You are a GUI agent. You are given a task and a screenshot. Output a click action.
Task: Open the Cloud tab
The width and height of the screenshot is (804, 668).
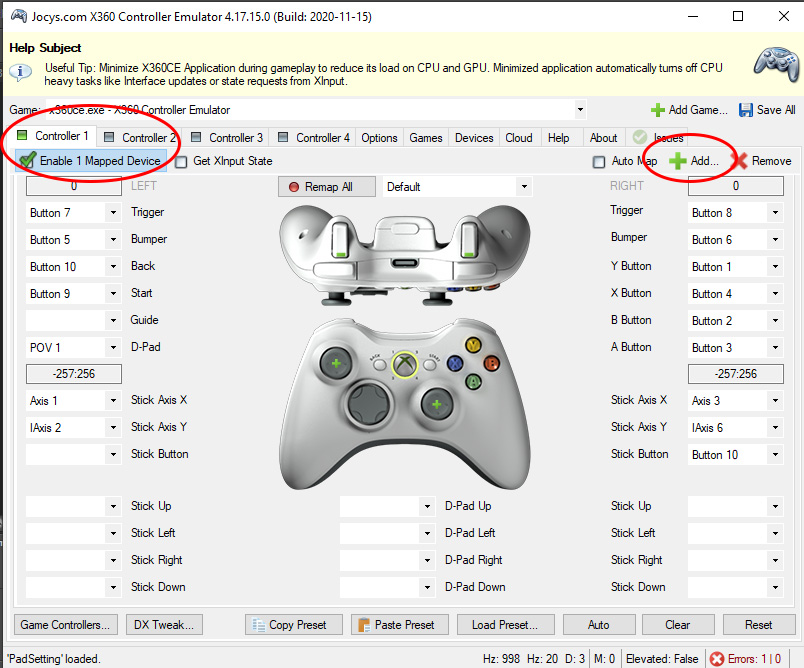(x=519, y=137)
